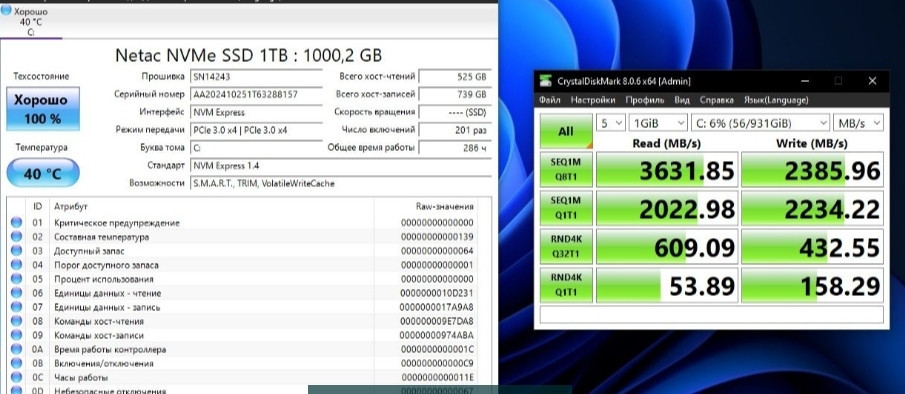Screen dimensions: 905x394
Task: Select raw value 0000000010D231
Action: 437,293
